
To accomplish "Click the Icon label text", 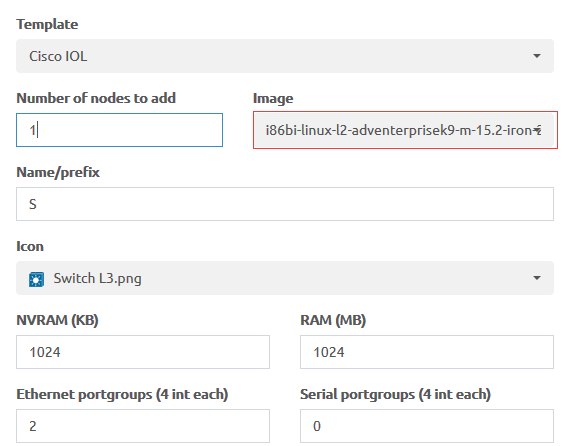I will click(x=30, y=246).
